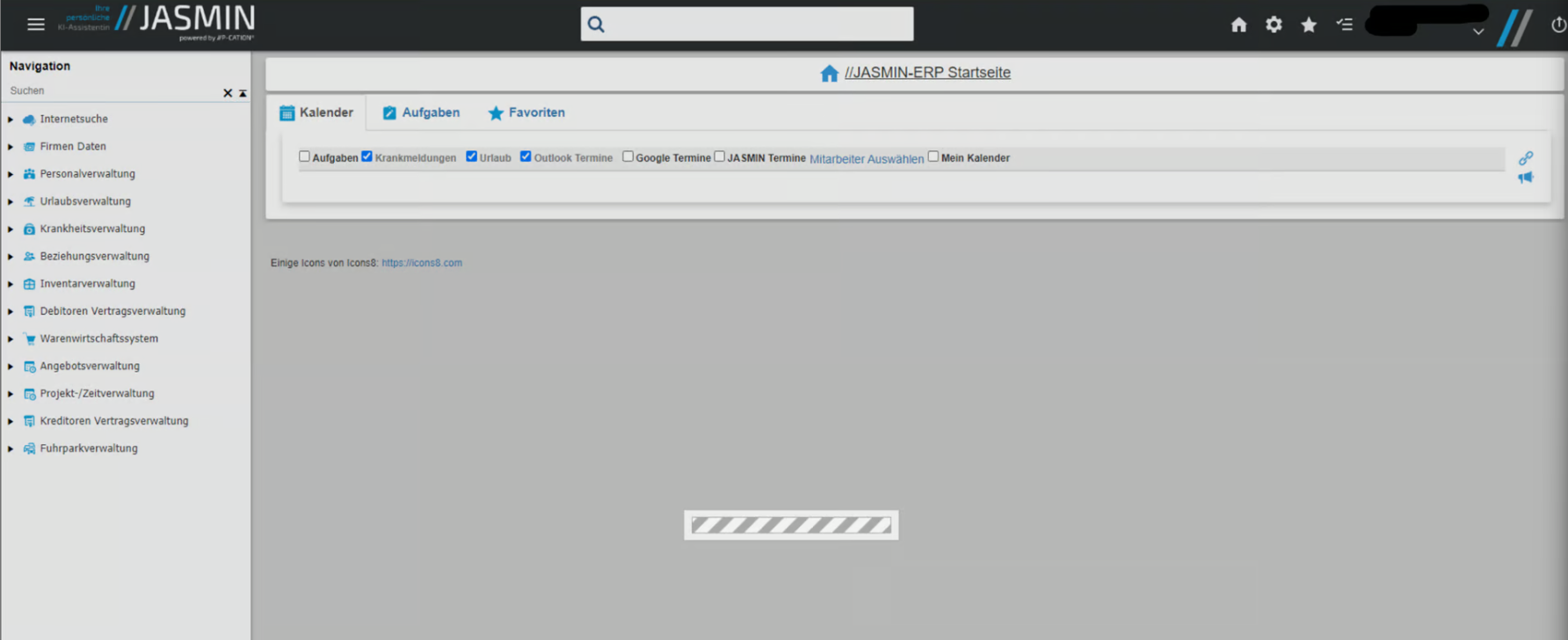Open the hamburger menu in the header
The height and width of the screenshot is (640, 1568).
(35, 25)
